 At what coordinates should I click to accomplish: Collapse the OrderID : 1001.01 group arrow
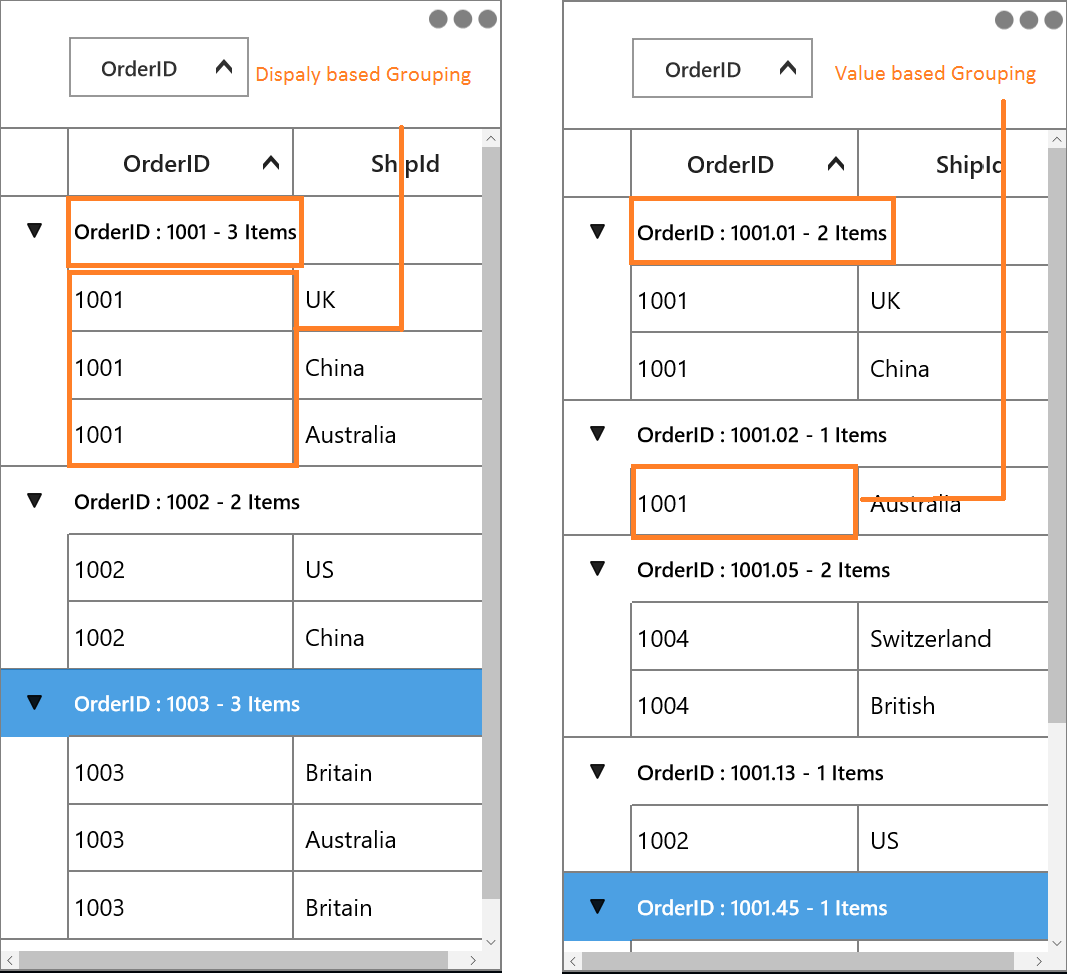tap(598, 231)
